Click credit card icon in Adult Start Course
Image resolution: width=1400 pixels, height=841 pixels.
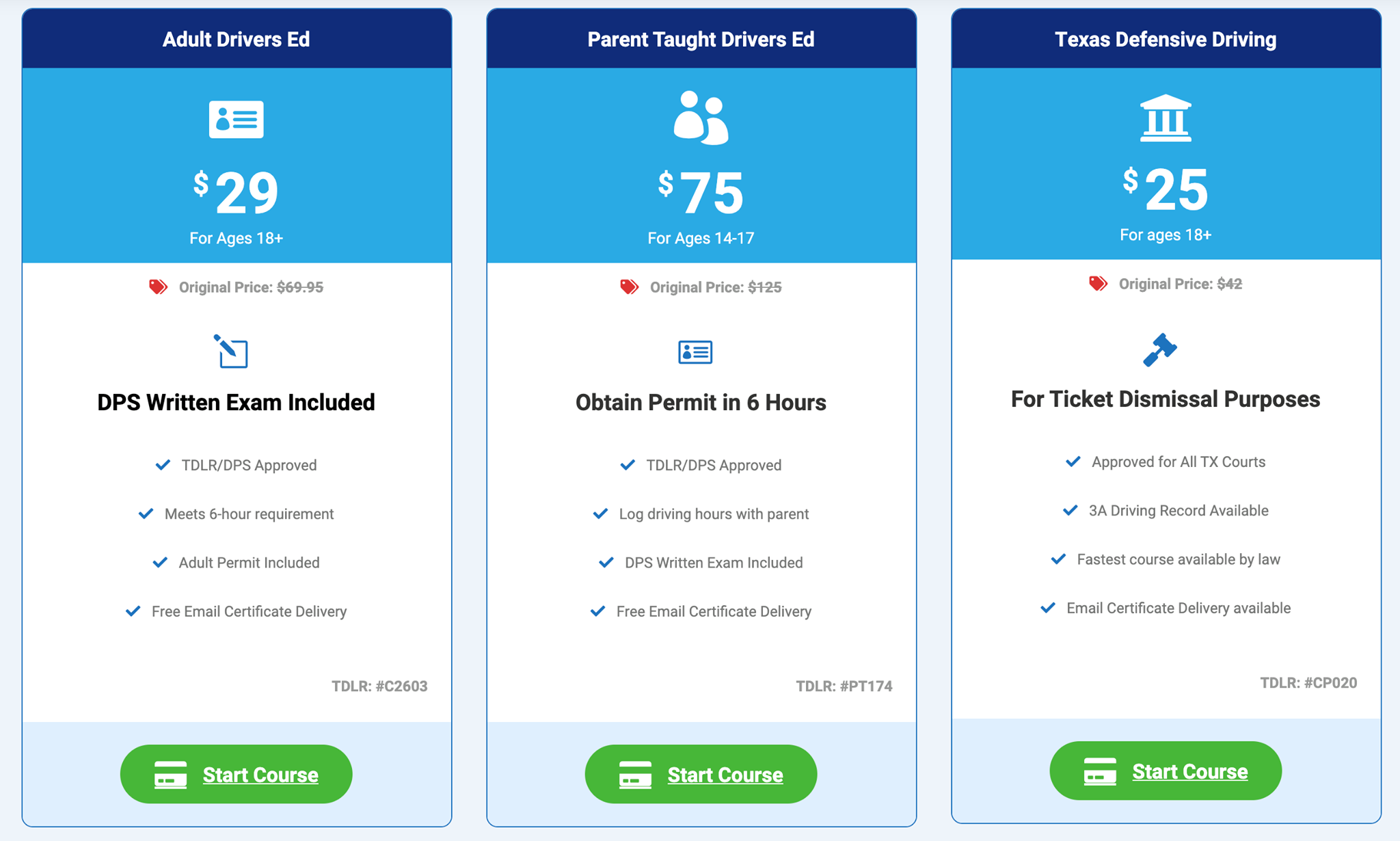pyautogui.click(x=170, y=775)
